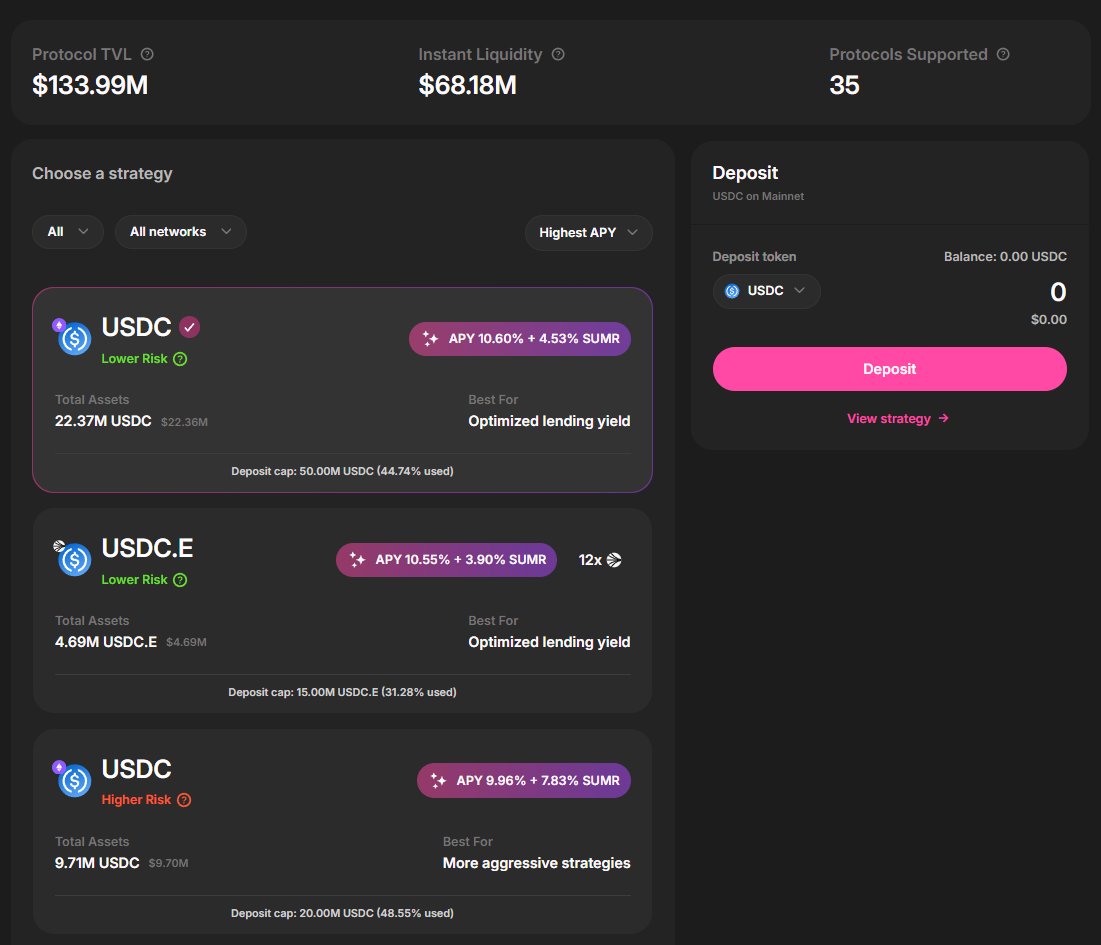The image size is (1101, 945).
Task: Click the 12x multiplier text
Action: [x=590, y=560]
